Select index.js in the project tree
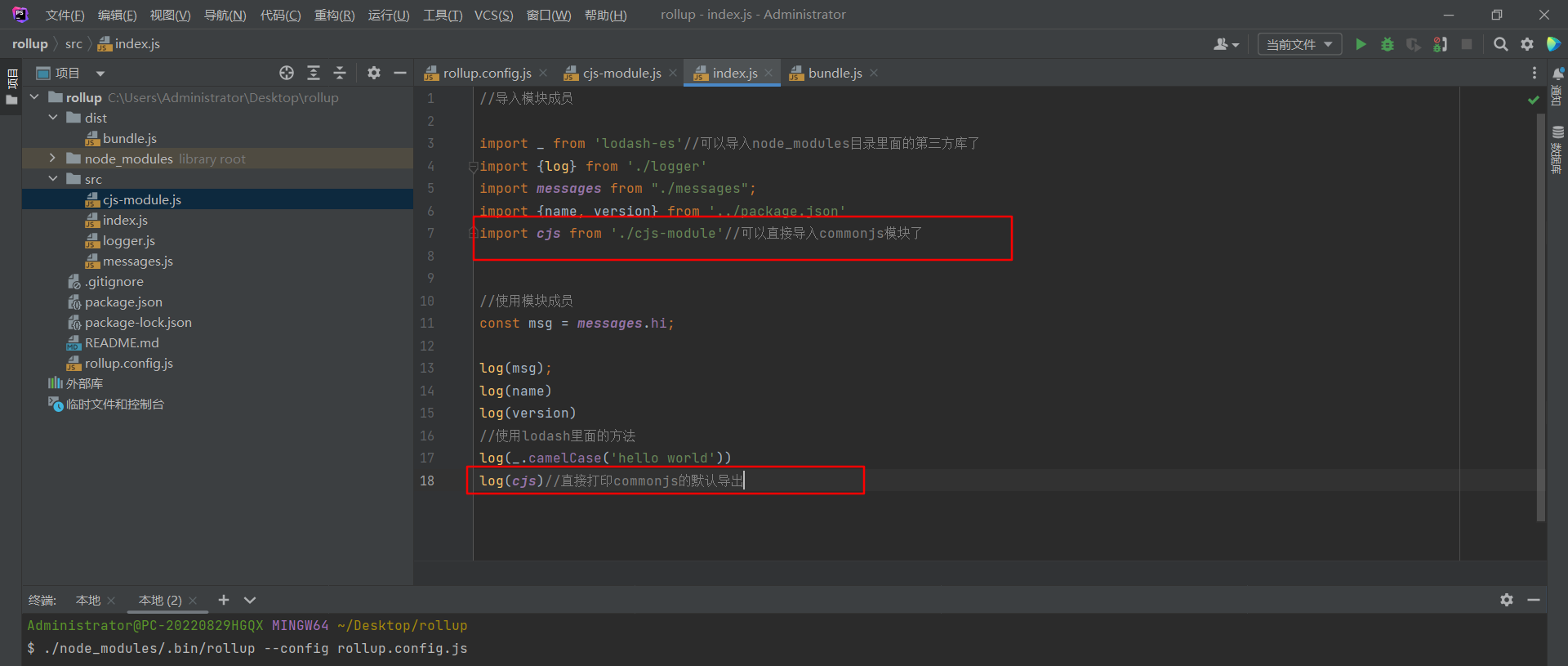This screenshot has height=666, width=1568. coord(117,220)
